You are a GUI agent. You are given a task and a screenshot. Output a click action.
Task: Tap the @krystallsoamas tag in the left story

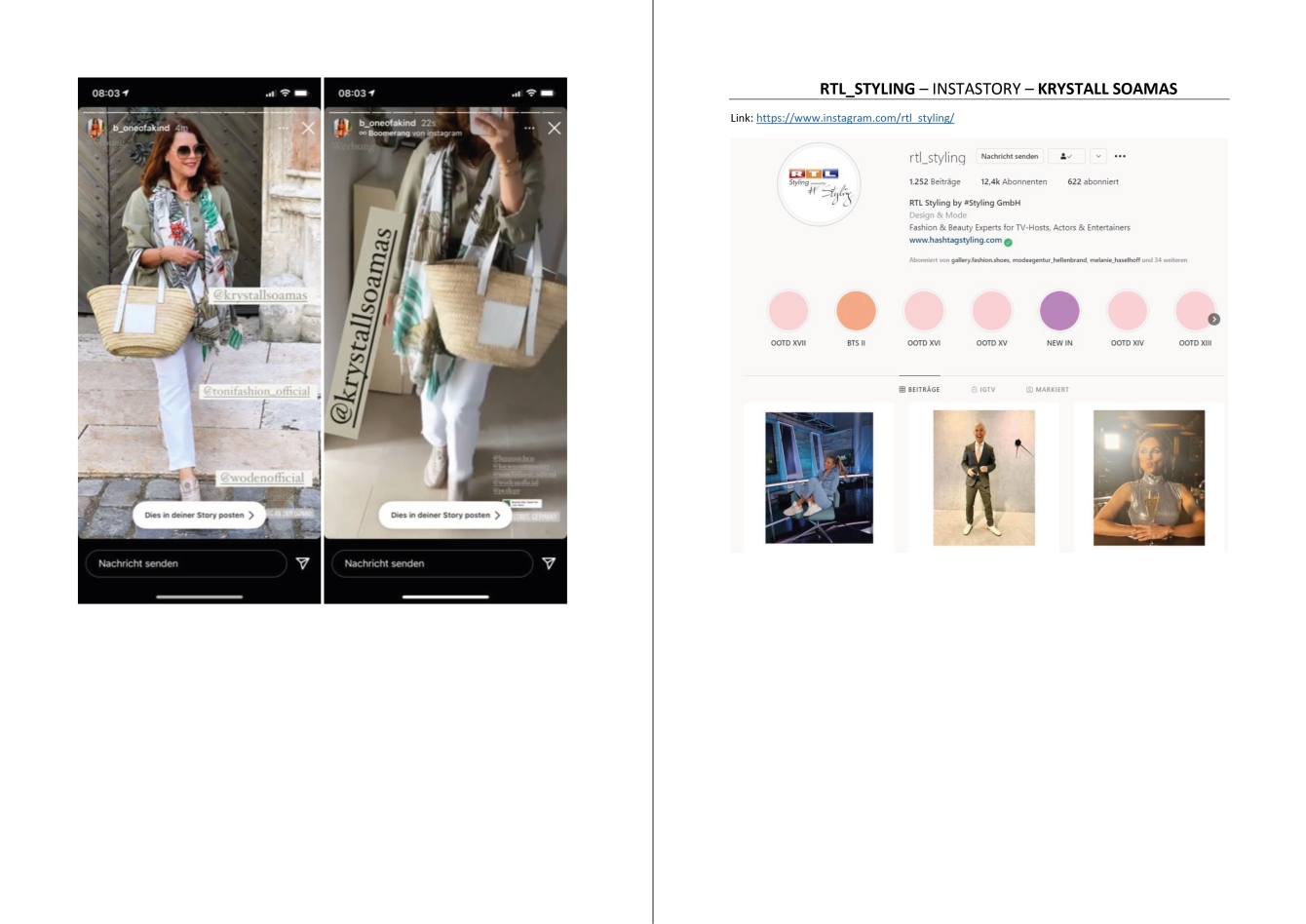pyautogui.click(x=260, y=295)
